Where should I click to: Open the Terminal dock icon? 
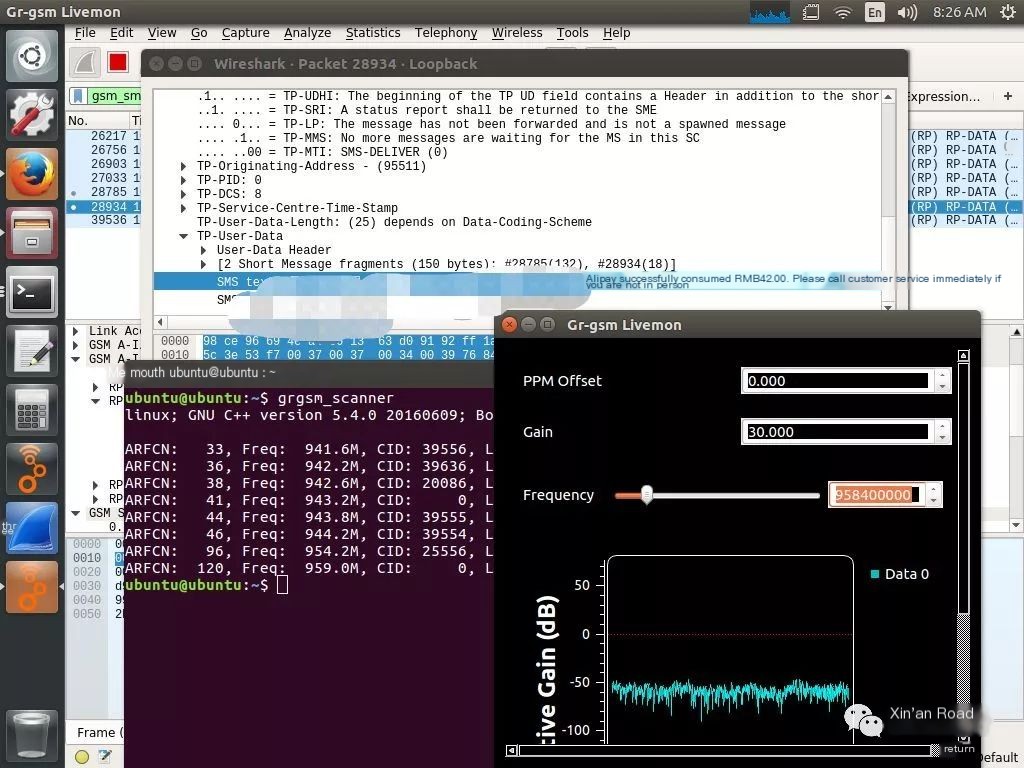[31, 292]
